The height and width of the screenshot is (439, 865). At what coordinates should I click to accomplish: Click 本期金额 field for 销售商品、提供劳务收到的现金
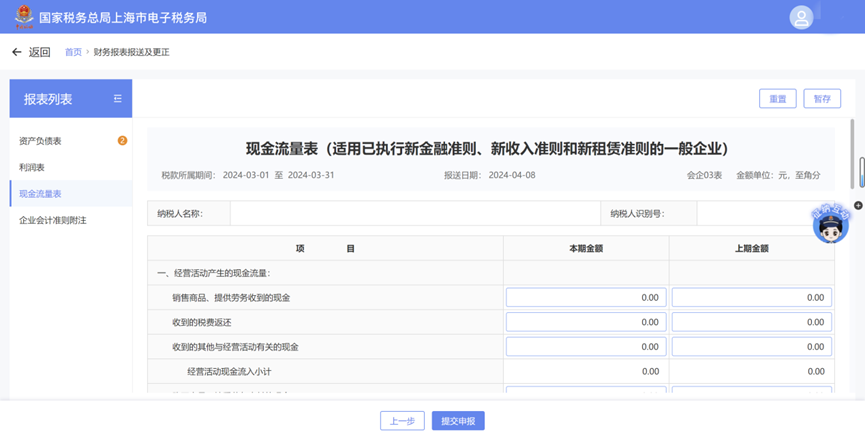point(586,297)
